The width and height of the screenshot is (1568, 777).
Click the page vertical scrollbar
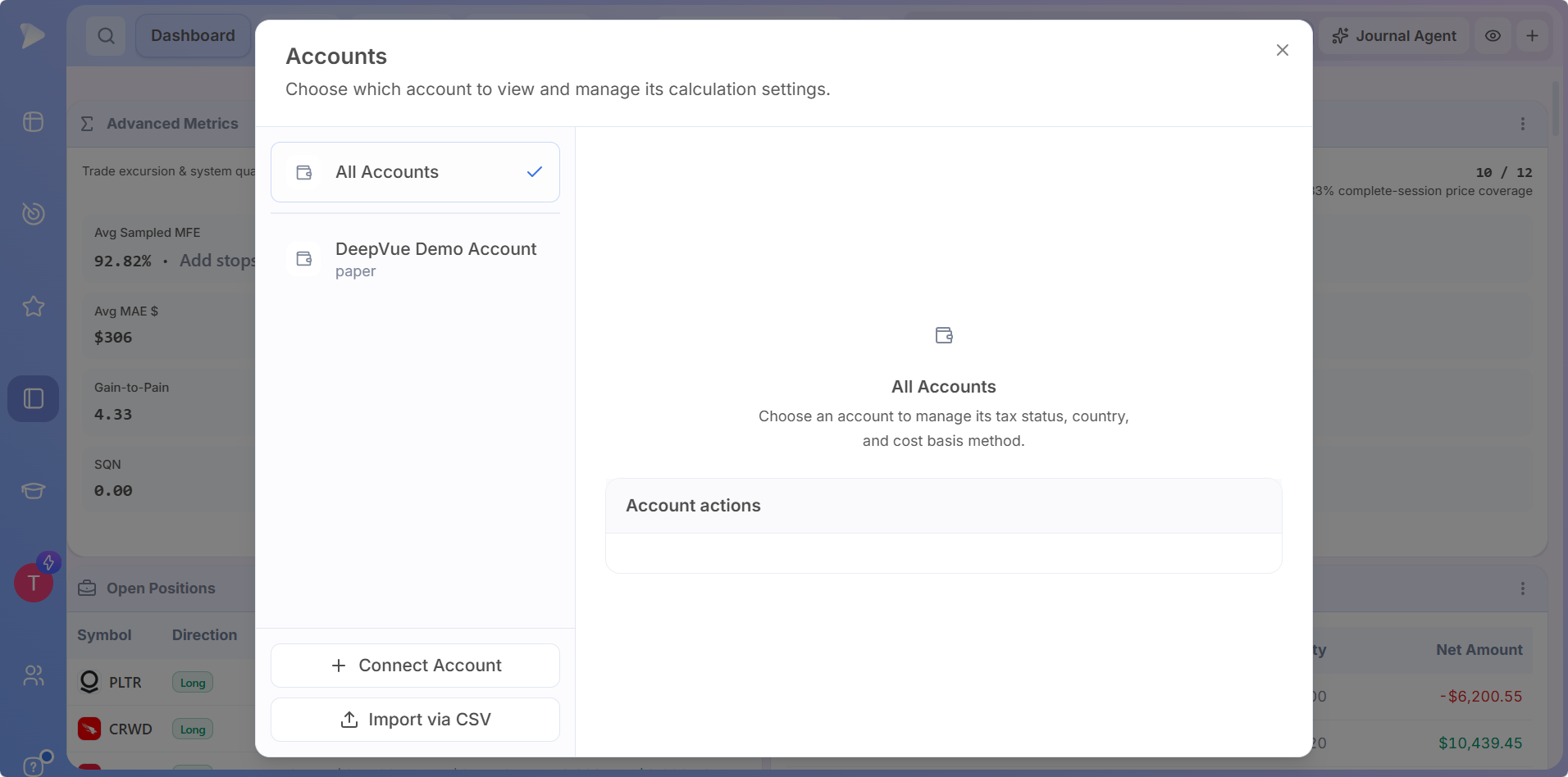(x=1556, y=108)
